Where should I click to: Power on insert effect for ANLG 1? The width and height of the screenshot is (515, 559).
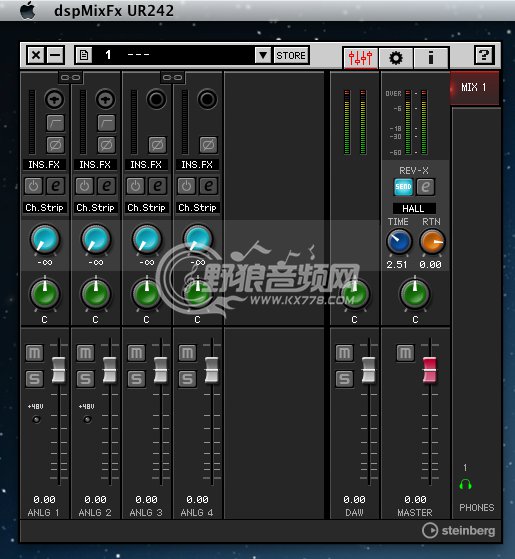[x=34, y=186]
